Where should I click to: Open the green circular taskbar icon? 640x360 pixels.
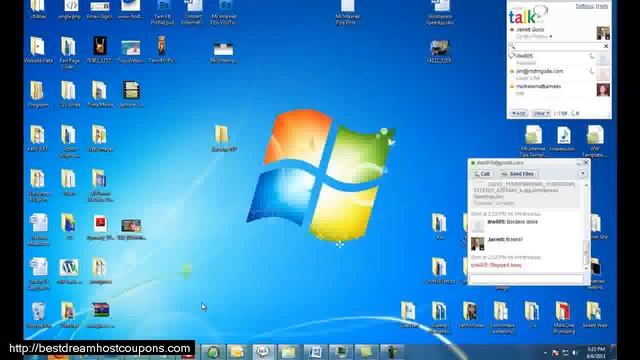(213, 352)
